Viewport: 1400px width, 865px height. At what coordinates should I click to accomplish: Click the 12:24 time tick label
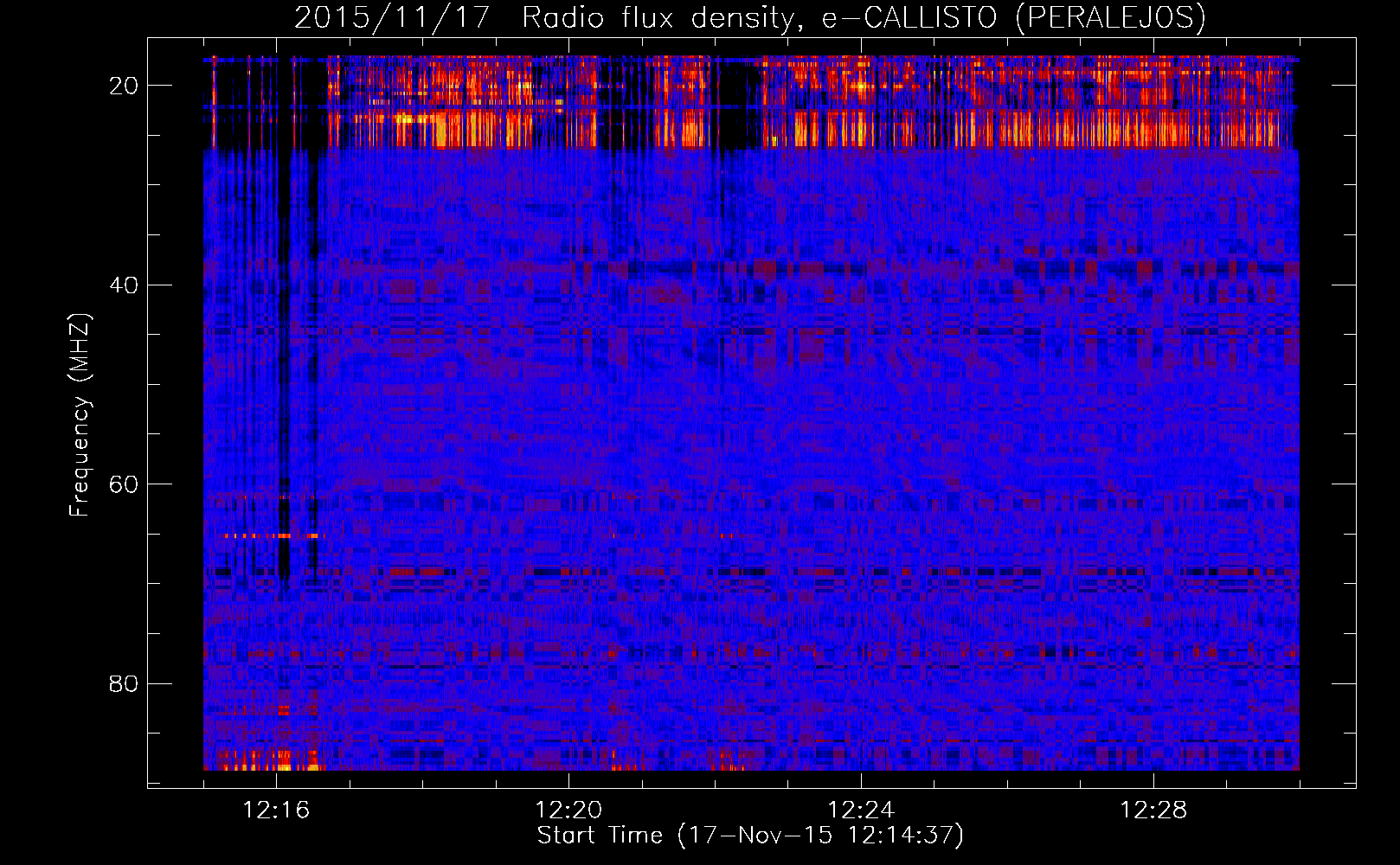tap(861, 811)
